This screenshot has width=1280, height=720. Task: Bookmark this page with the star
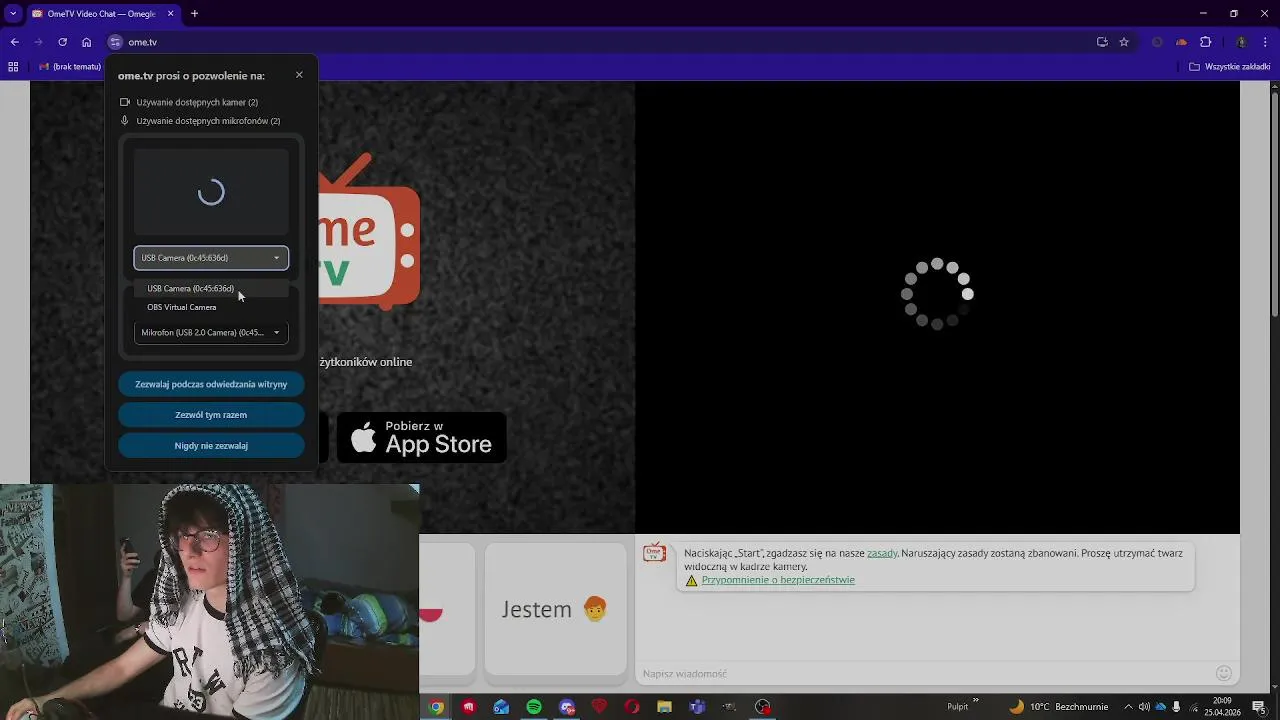[1124, 42]
